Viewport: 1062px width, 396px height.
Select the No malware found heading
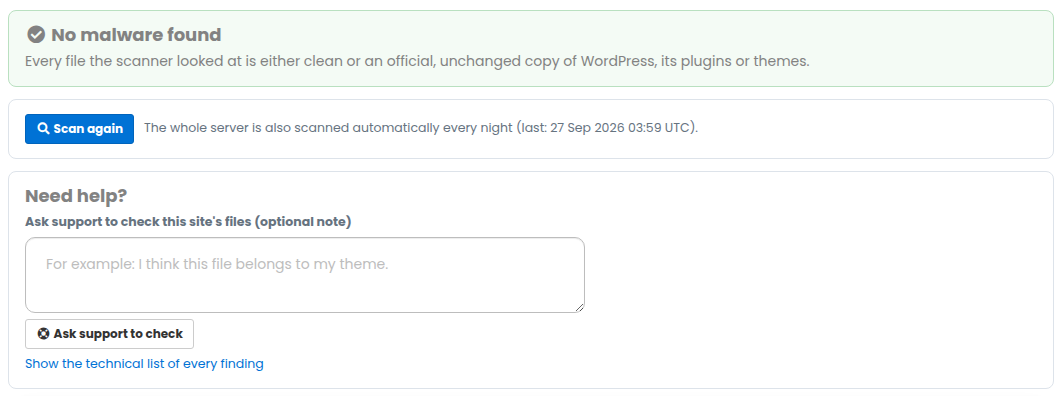136,35
